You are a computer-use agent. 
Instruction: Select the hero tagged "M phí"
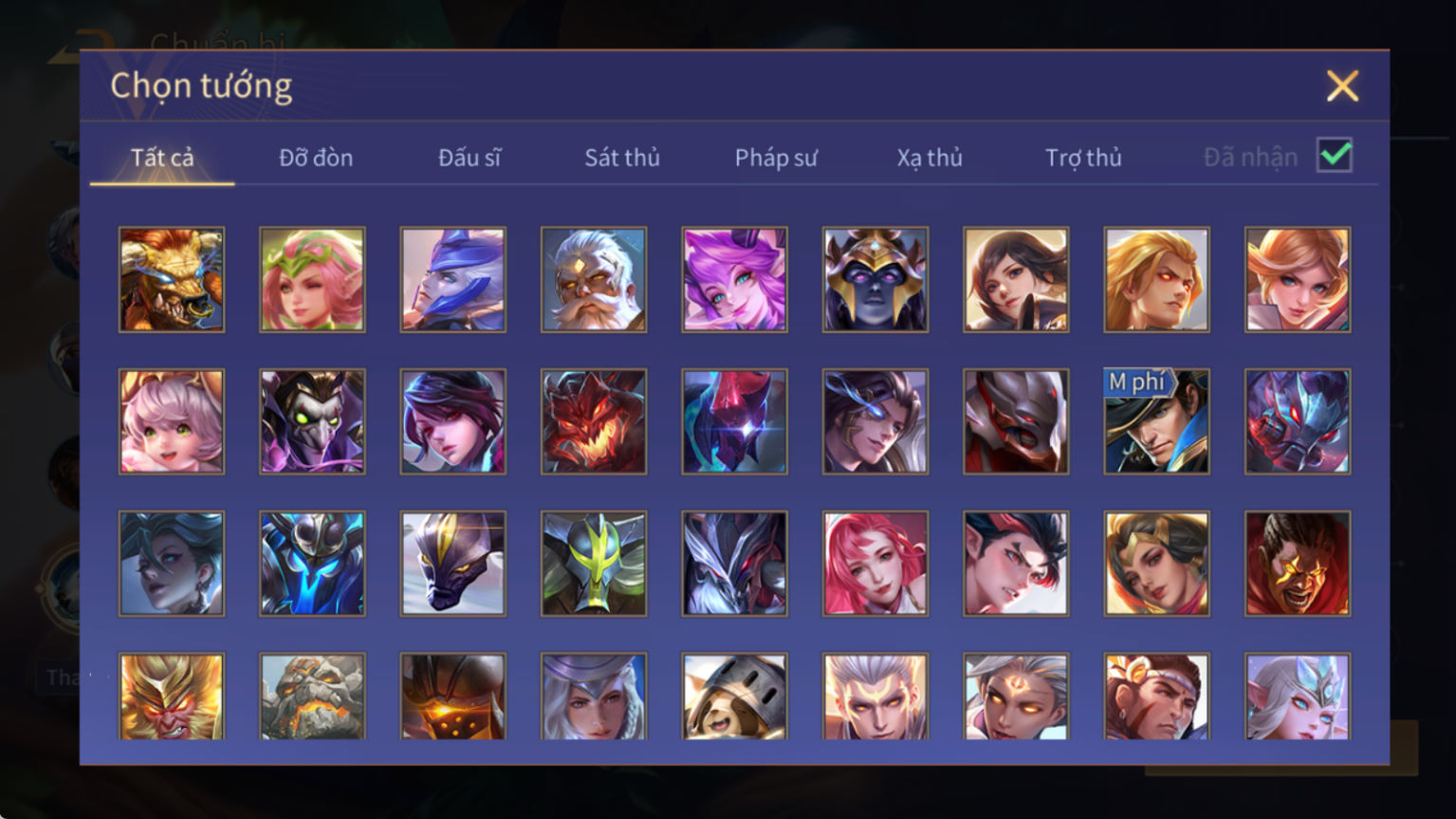(x=1156, y=421)
